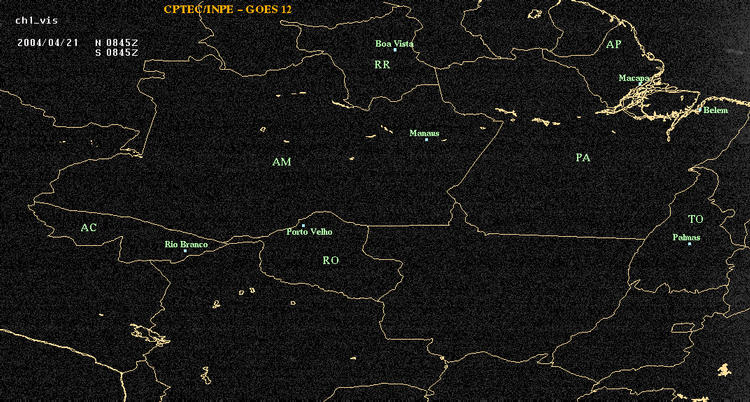
Task: Click the ch1_vis channel label
Action: [36, 21]
